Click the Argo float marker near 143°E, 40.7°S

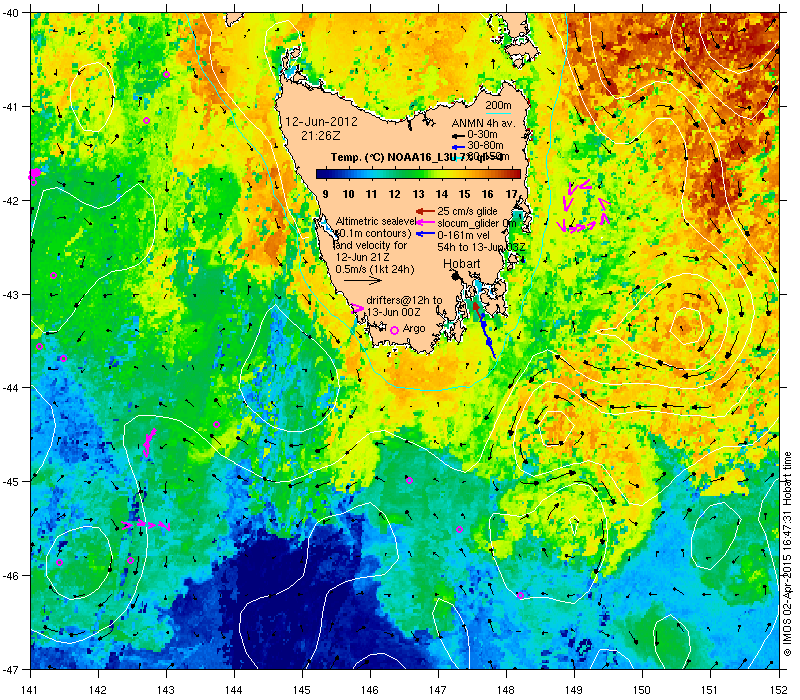tap(166, 74)
